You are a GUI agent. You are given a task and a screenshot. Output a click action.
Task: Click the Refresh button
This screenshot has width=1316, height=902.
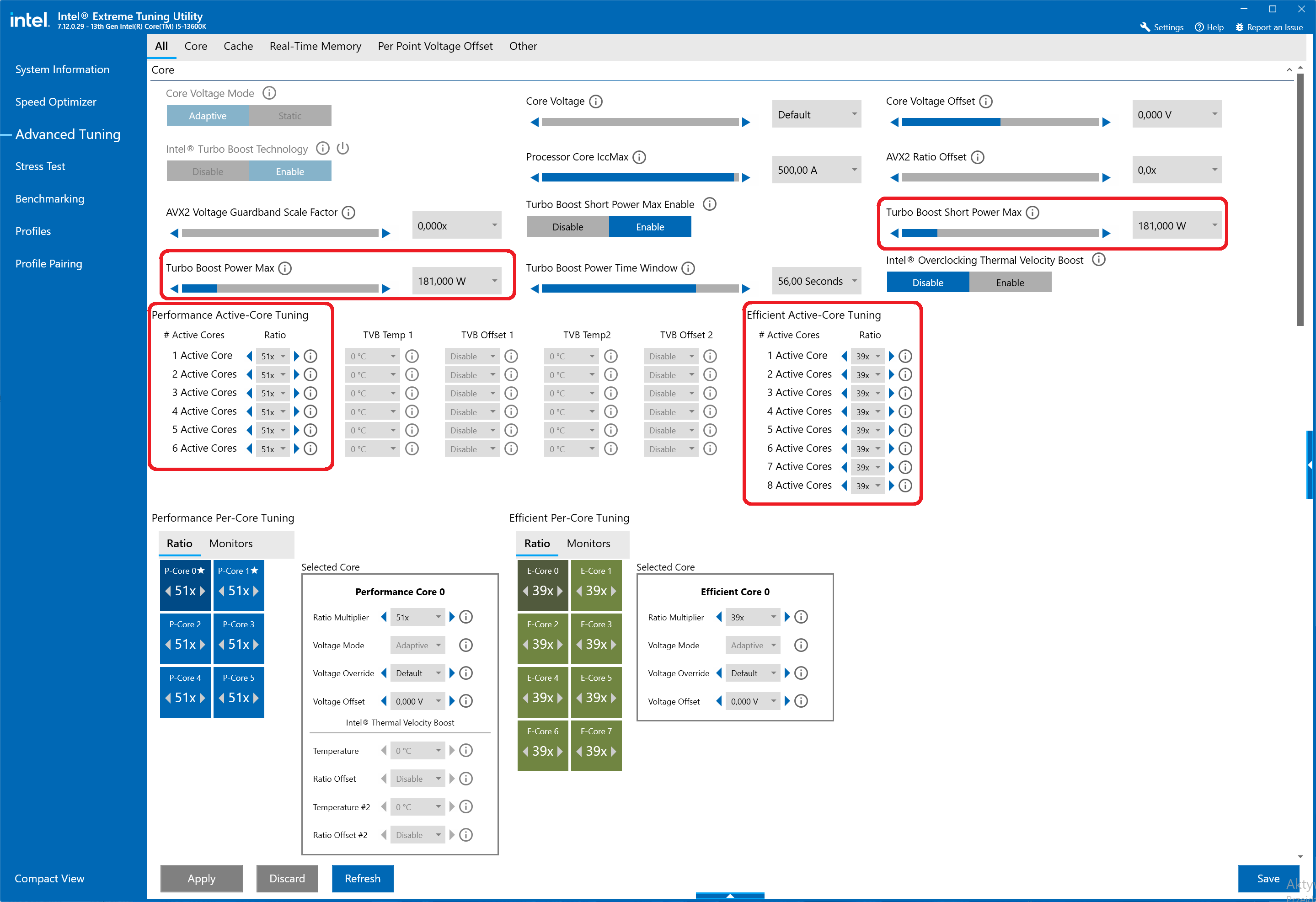[363, 878]
